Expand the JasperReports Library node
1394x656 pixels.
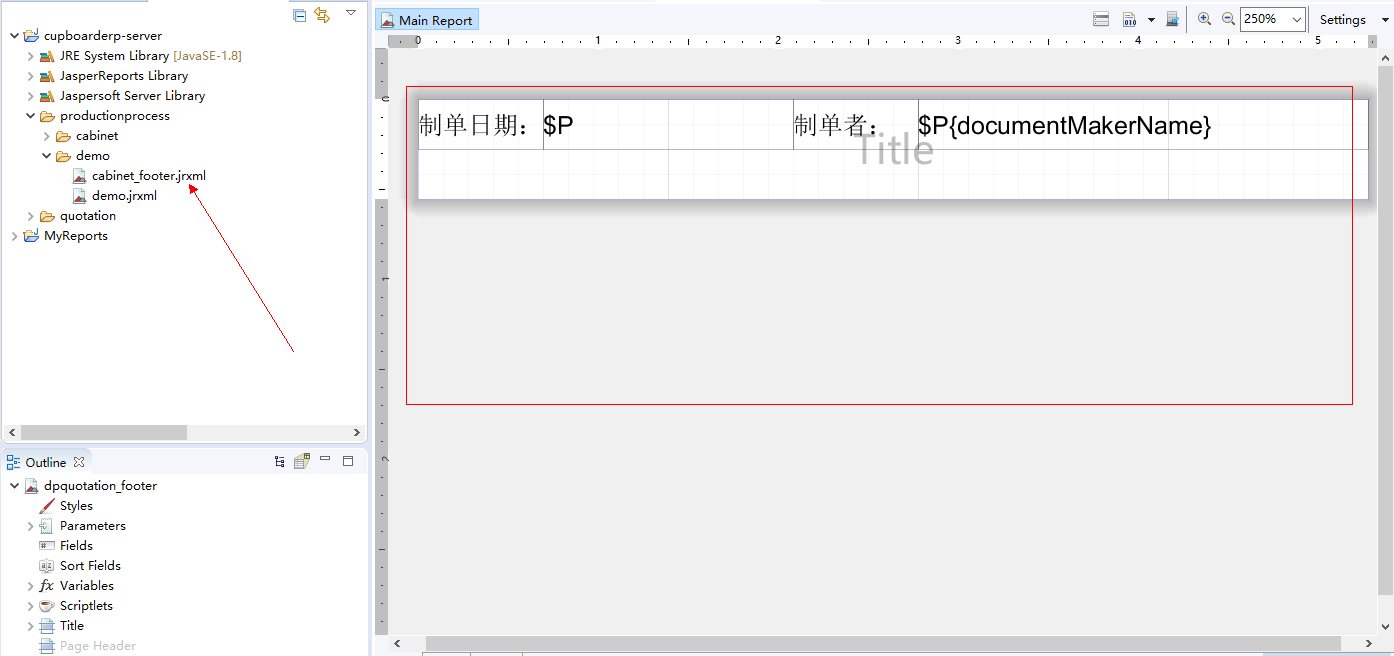(x=30, y=76)
